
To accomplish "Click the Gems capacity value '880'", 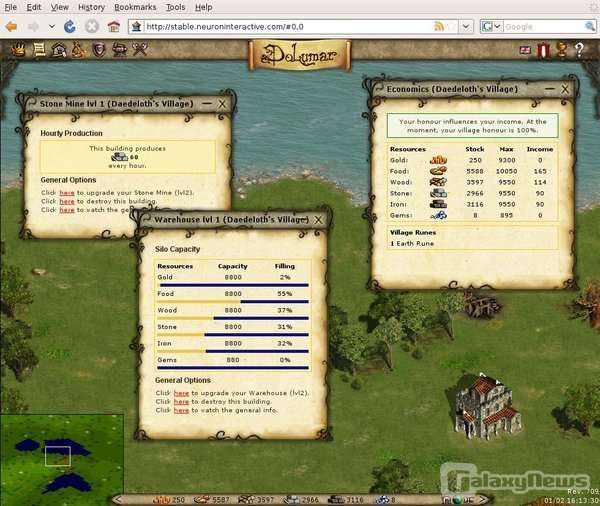I will pyautogui.click(x=233, y=360).
